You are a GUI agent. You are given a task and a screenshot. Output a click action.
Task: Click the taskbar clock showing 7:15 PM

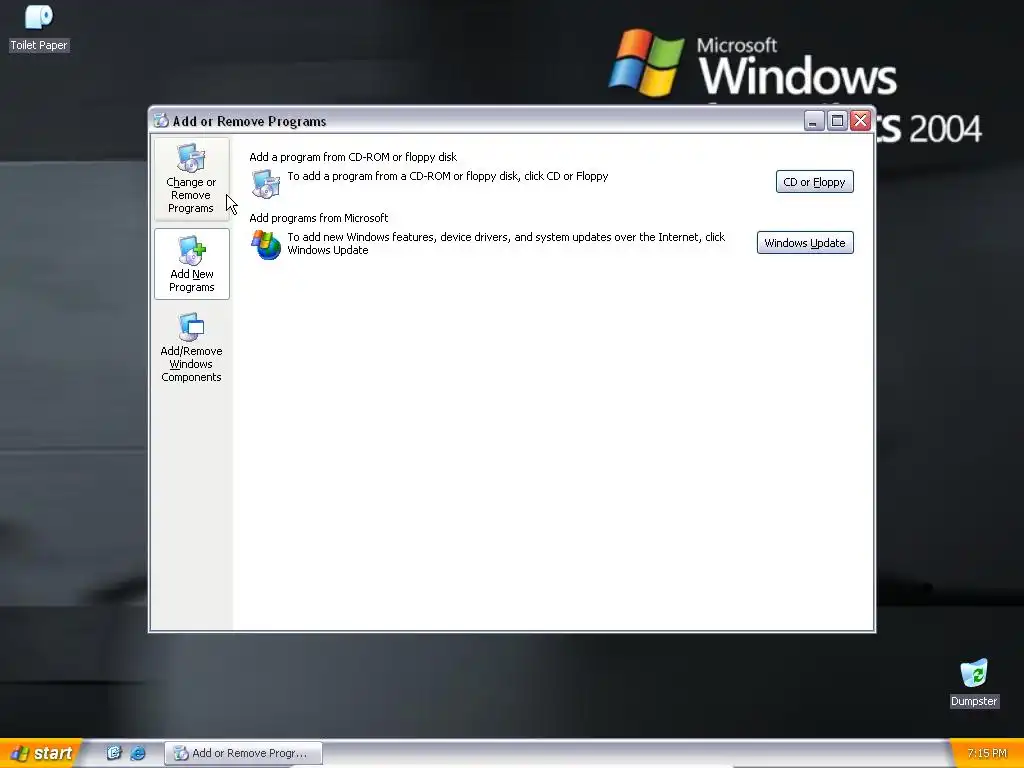(x=986, y=753)
